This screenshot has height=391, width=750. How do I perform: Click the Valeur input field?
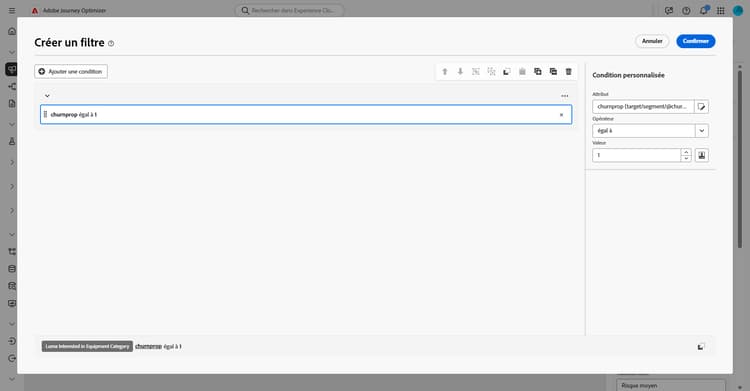(x=636, y=155)
